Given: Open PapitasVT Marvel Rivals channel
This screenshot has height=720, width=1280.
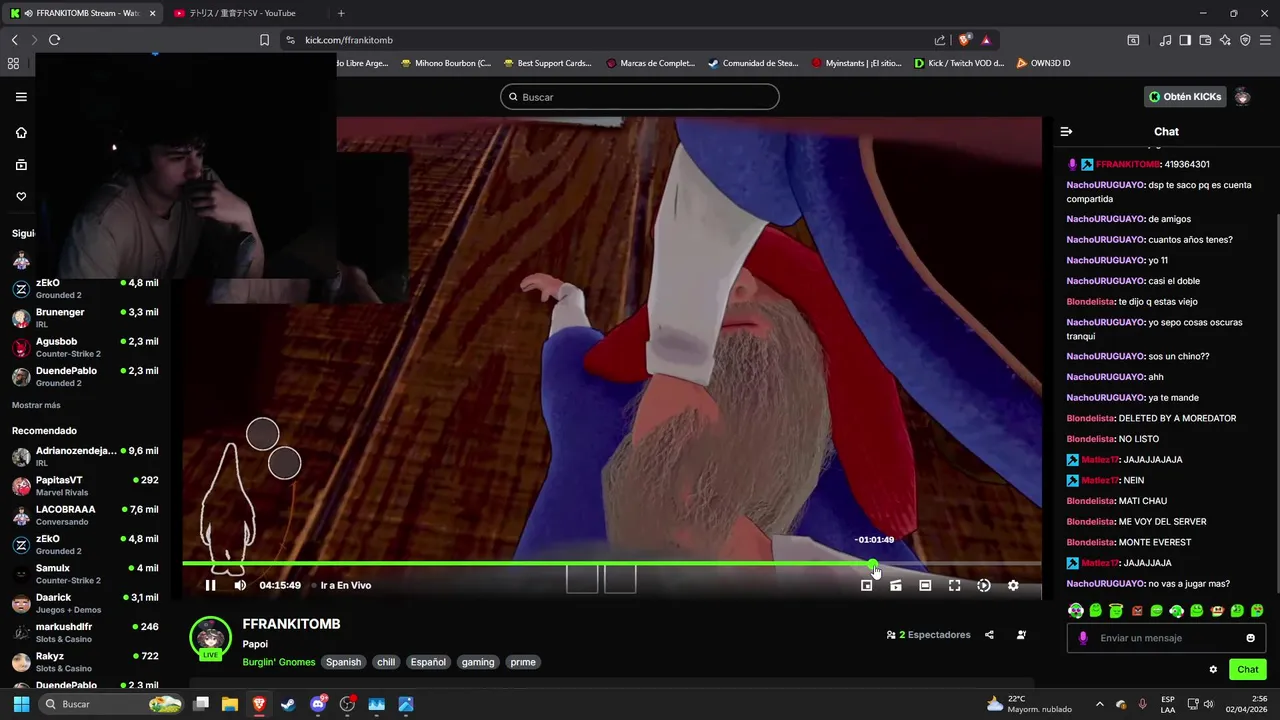Looking at the screenshot, I should click(x=85, y=486).
